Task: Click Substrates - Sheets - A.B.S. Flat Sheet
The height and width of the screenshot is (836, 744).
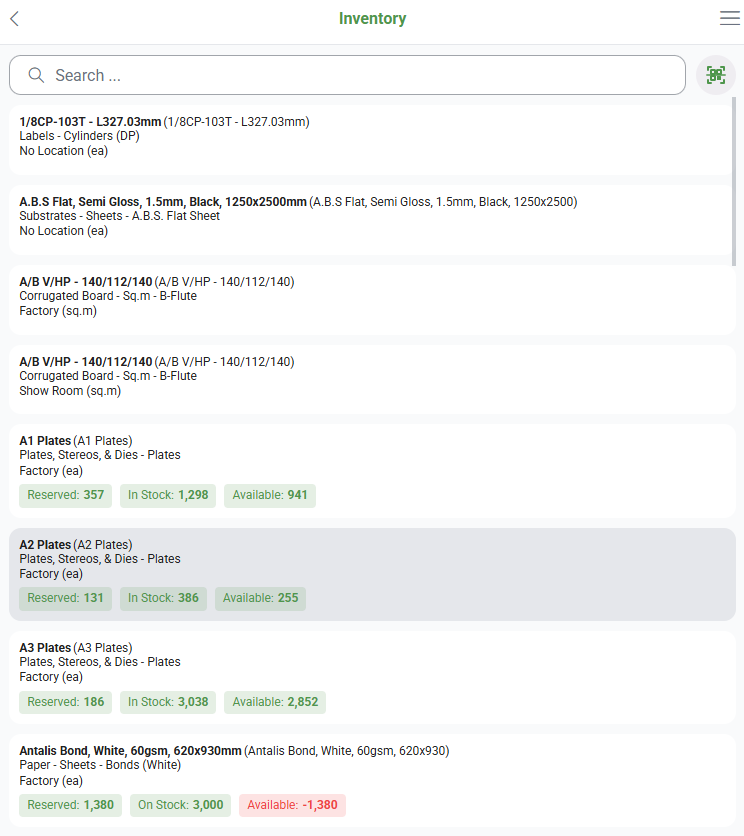Action: point(119,216)
